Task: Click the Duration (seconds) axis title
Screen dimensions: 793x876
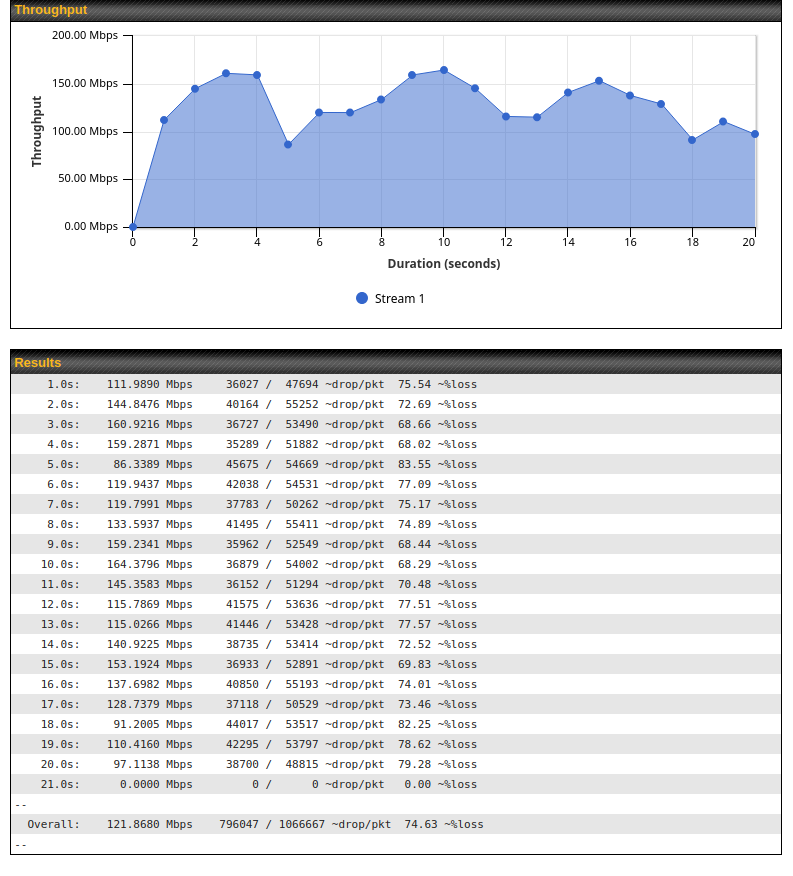Action: pyautogui.click(x=444, y=264)
